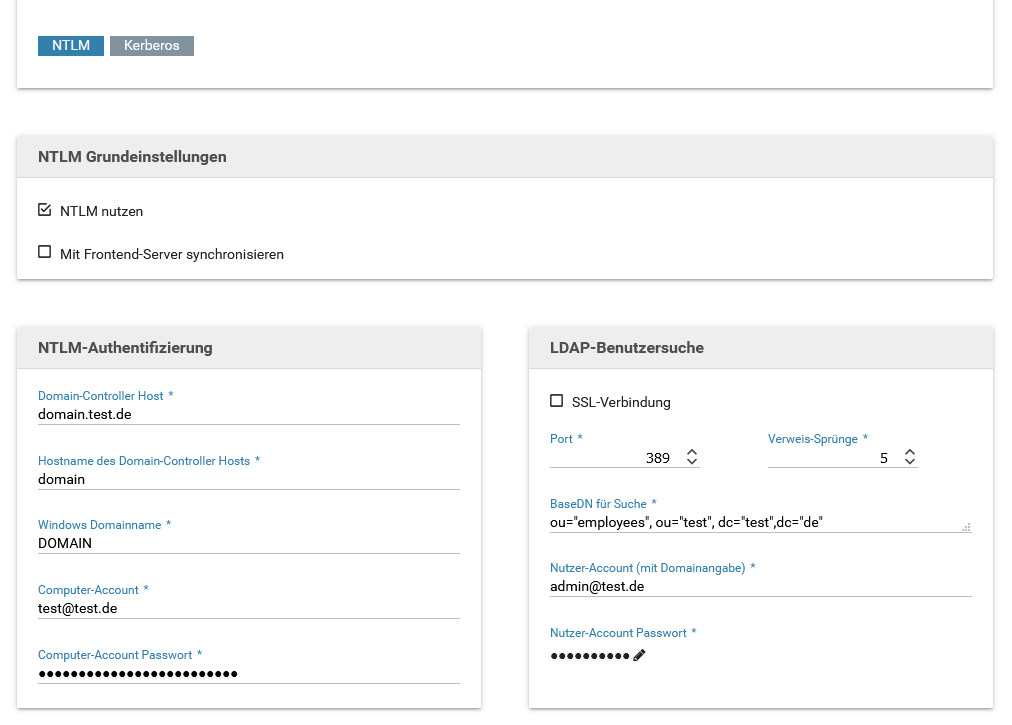Click the BaseDN textarea resize handle
The image size is (1012, 725).
[966, 526]
